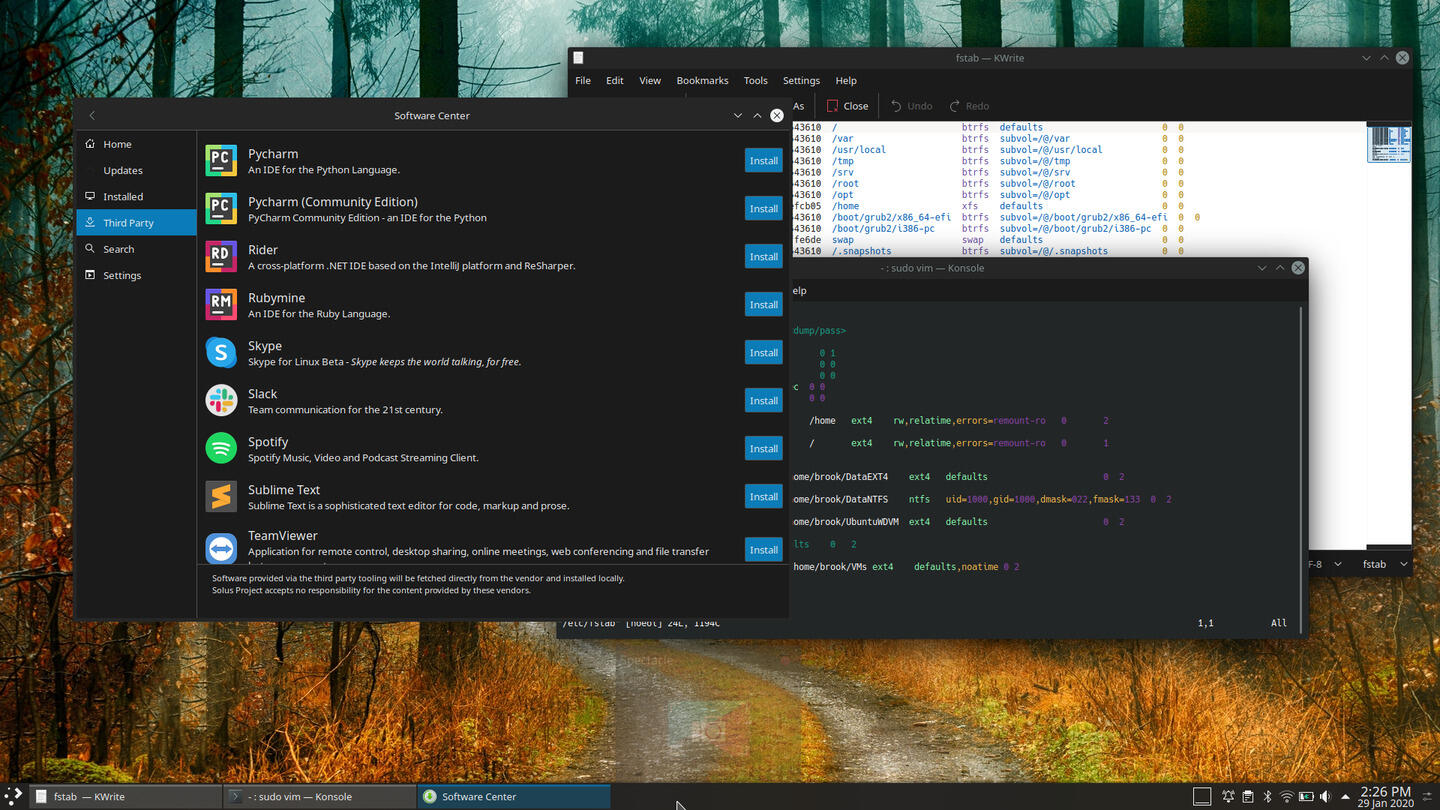Open the clipboard tray icon
Screen dimensions: 1440x810
1248,797
